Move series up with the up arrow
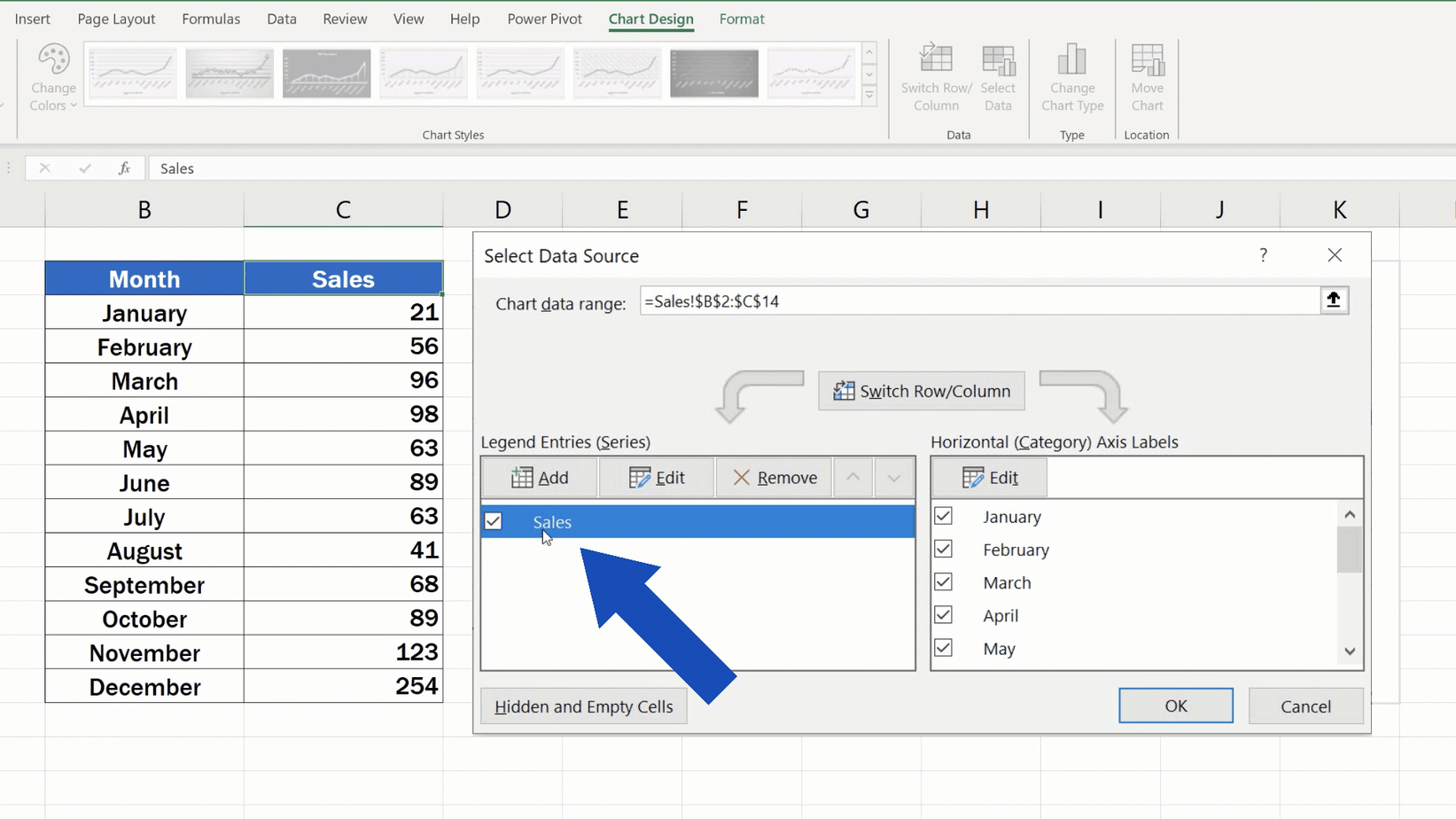 click(x=853, y=478)
